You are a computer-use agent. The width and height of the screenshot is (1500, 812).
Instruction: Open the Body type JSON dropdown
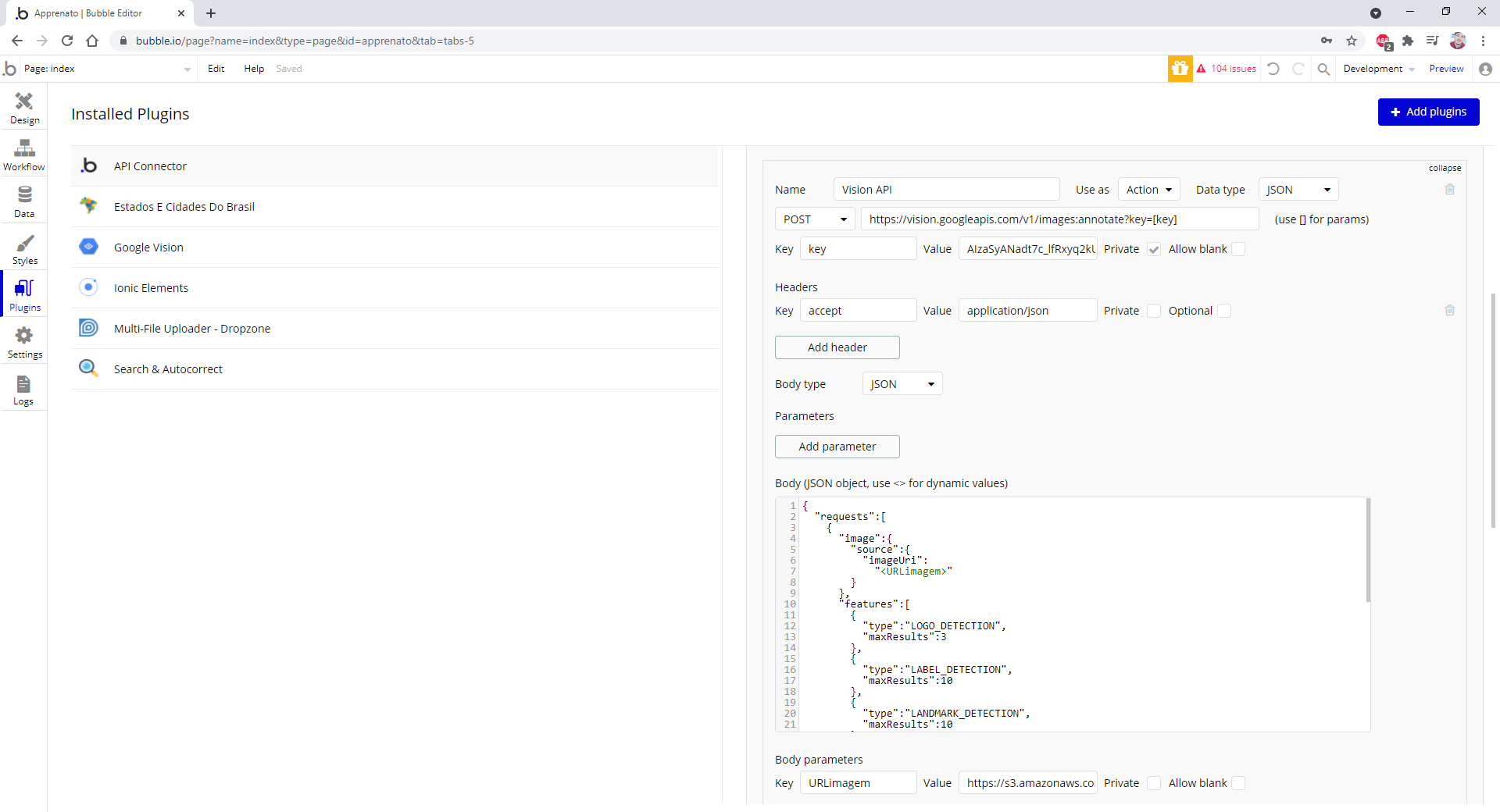point(902,384)
